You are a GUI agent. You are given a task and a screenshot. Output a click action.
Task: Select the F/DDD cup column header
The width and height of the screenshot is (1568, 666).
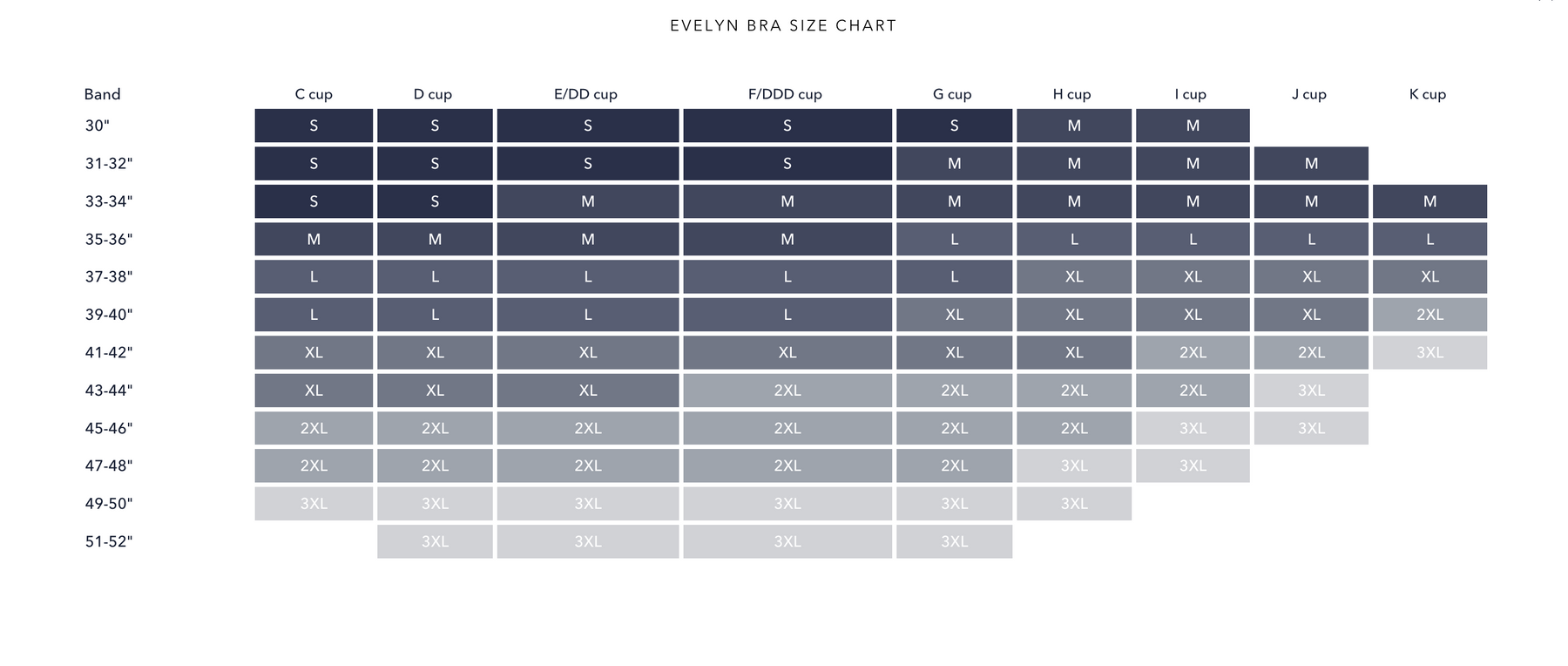click(785, 94)
